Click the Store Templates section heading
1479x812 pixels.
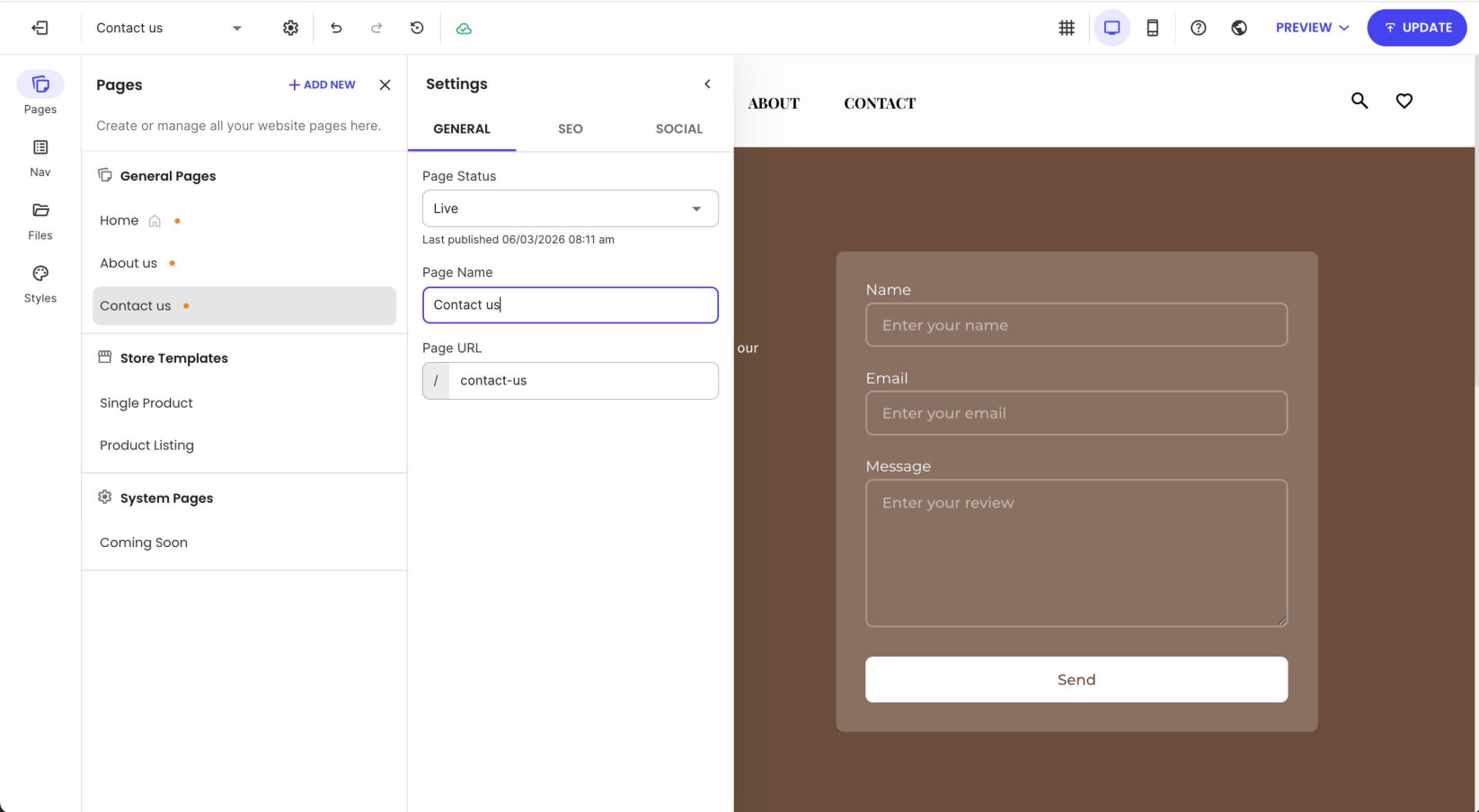pyautogui.click(x=174, y=357)
